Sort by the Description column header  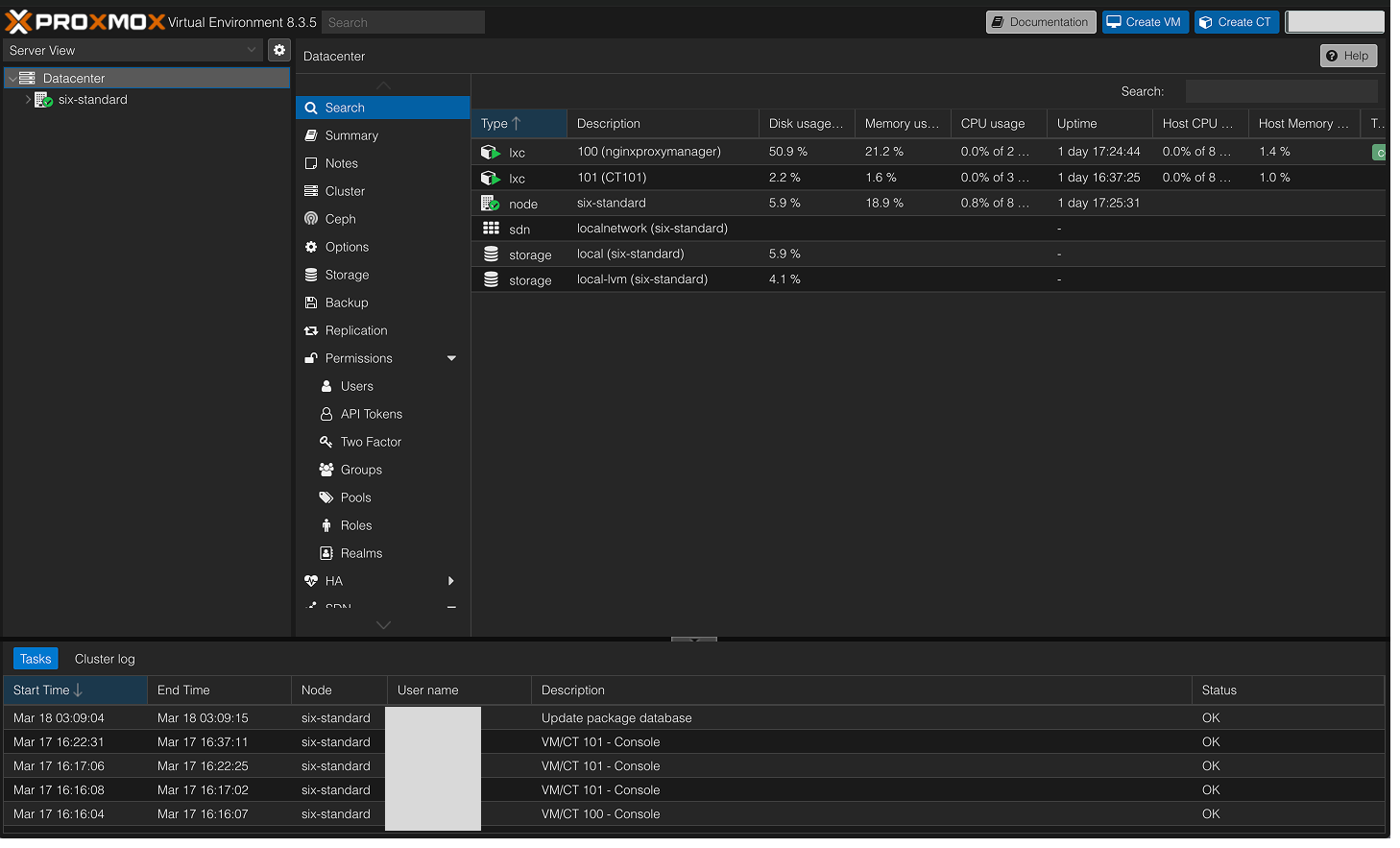pyautogui.click(x=663, y=123)
